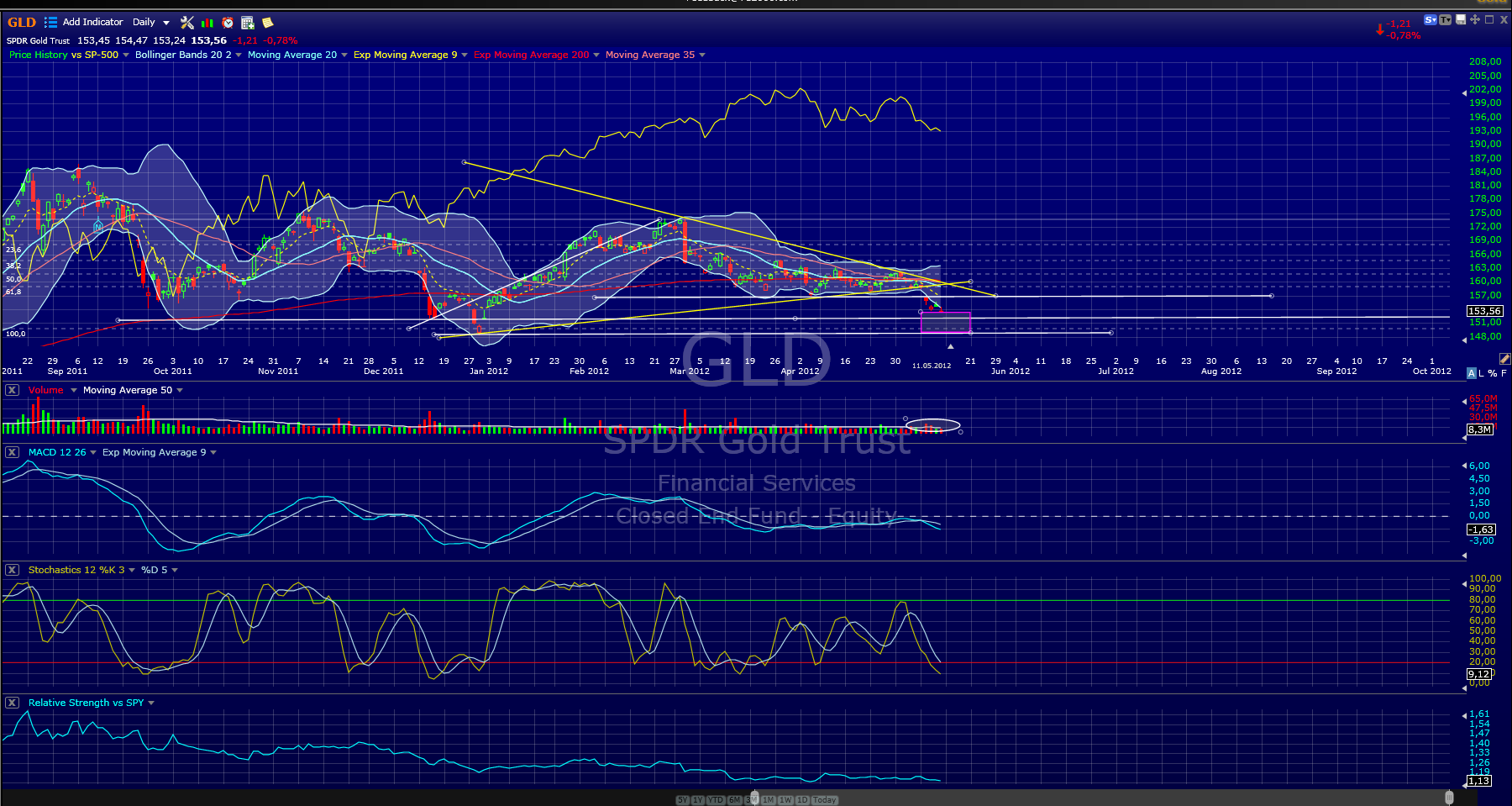Close the Stochastics indicator panel
The image size is (1512, 806).
click(12, 570)
